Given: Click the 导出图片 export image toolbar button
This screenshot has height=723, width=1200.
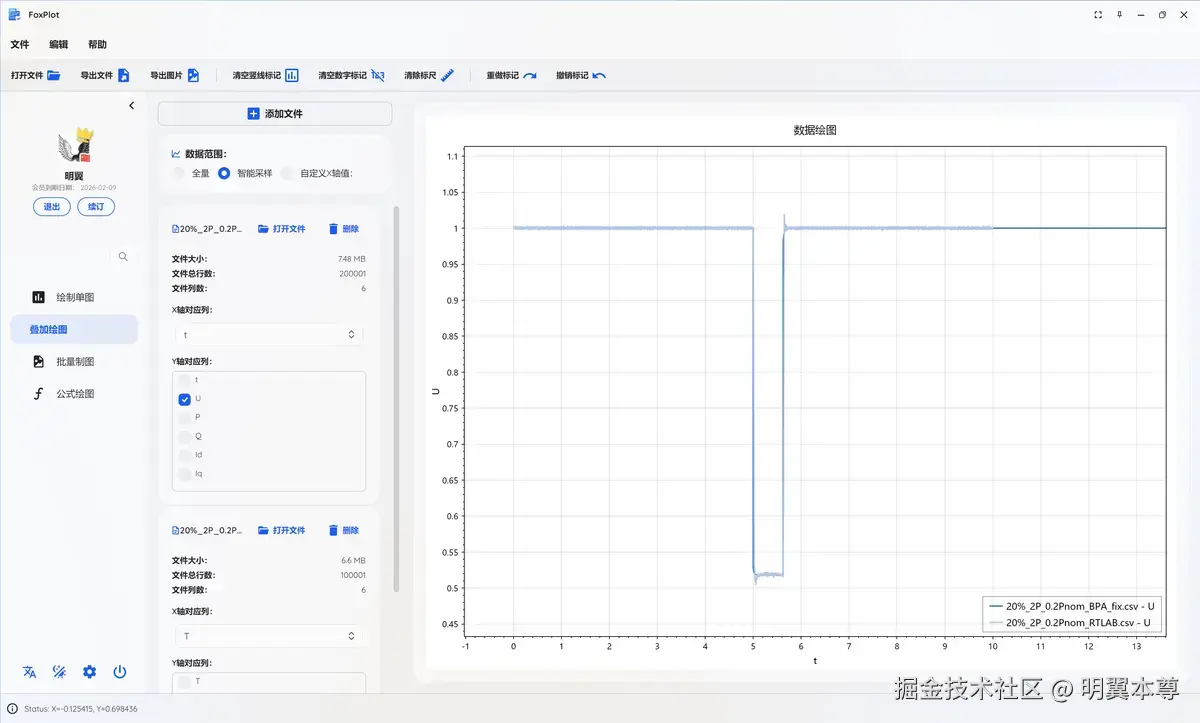Looking at the screenshot, I should coord(175,75).
